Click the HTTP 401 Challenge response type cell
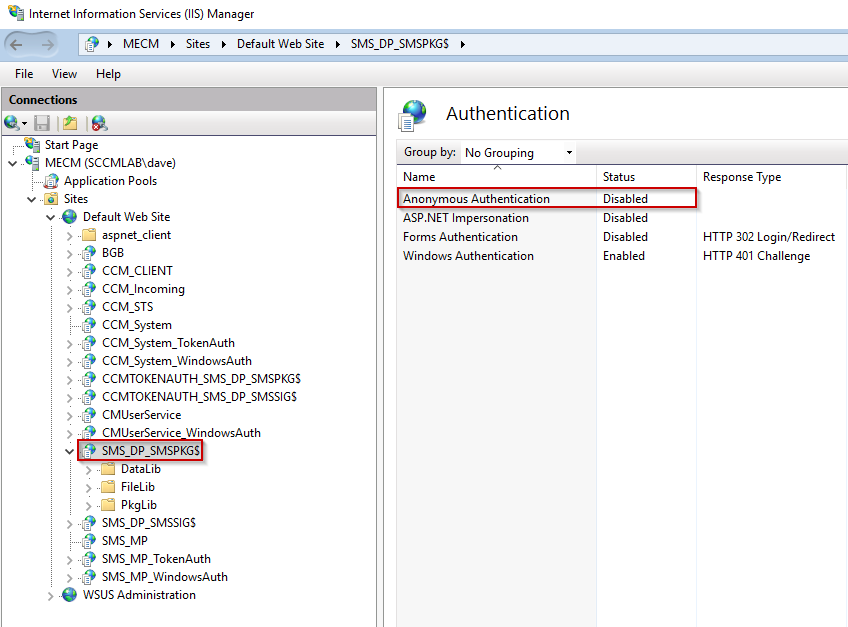 point(756,255)
